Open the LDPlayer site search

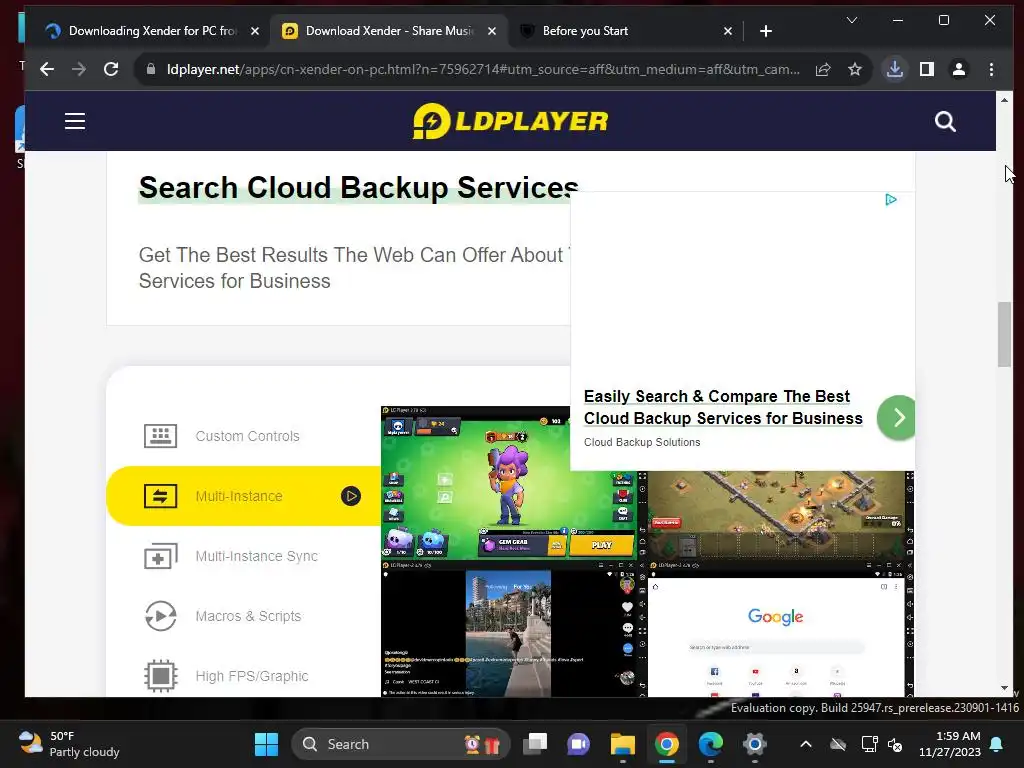click(x=945, y=121)
